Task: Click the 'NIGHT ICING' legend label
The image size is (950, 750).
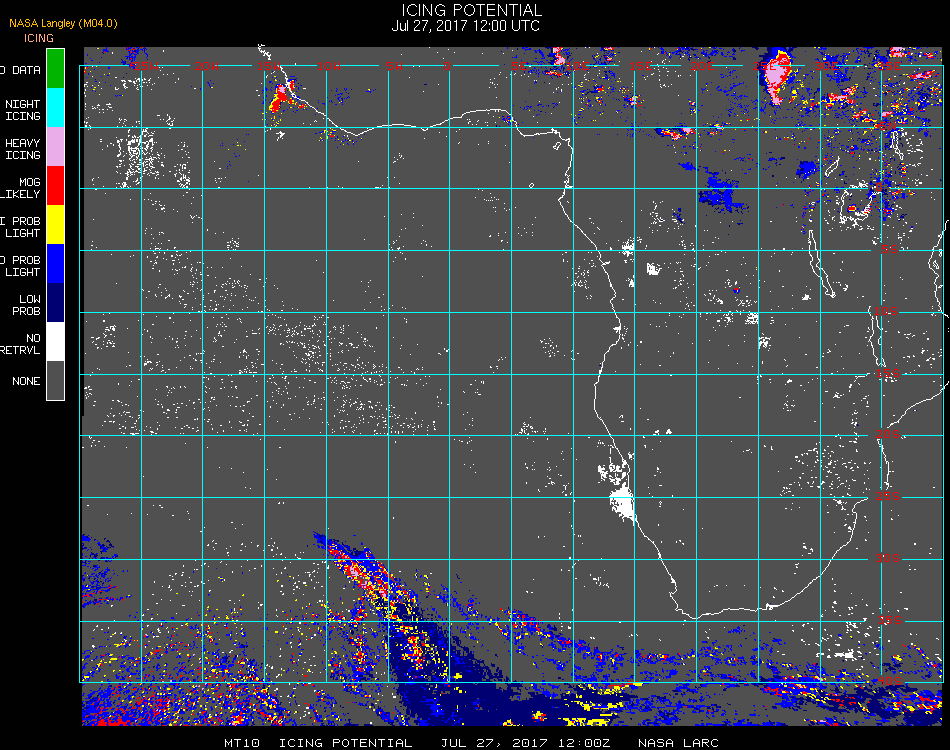Action: tap(22, 110)
